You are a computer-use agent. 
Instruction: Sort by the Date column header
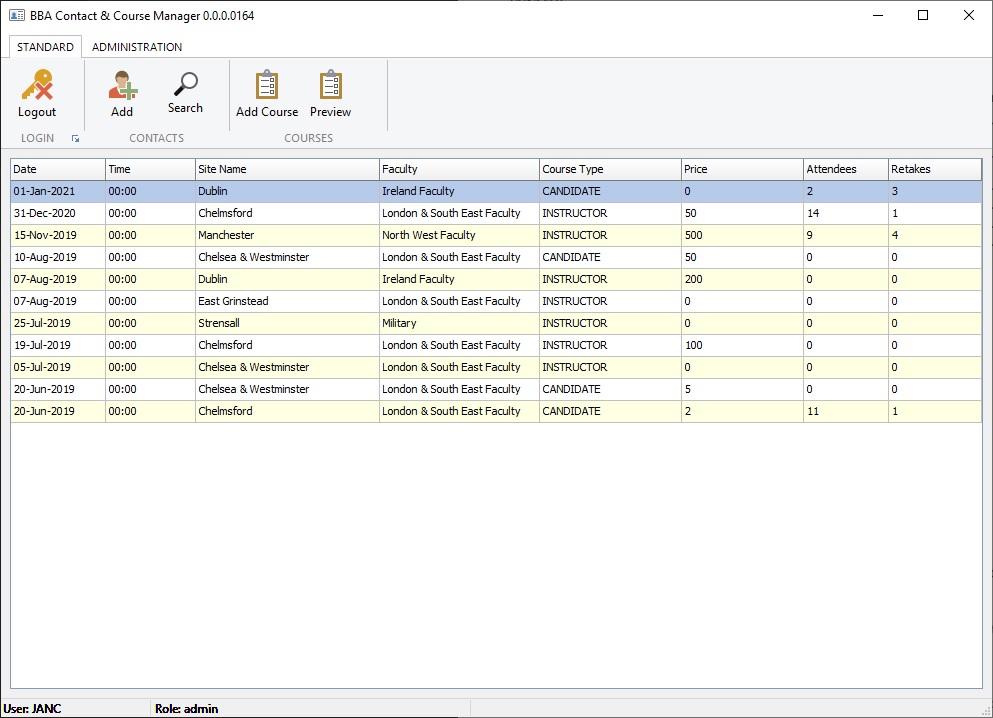pyautogui.click(x=57, y=169)
